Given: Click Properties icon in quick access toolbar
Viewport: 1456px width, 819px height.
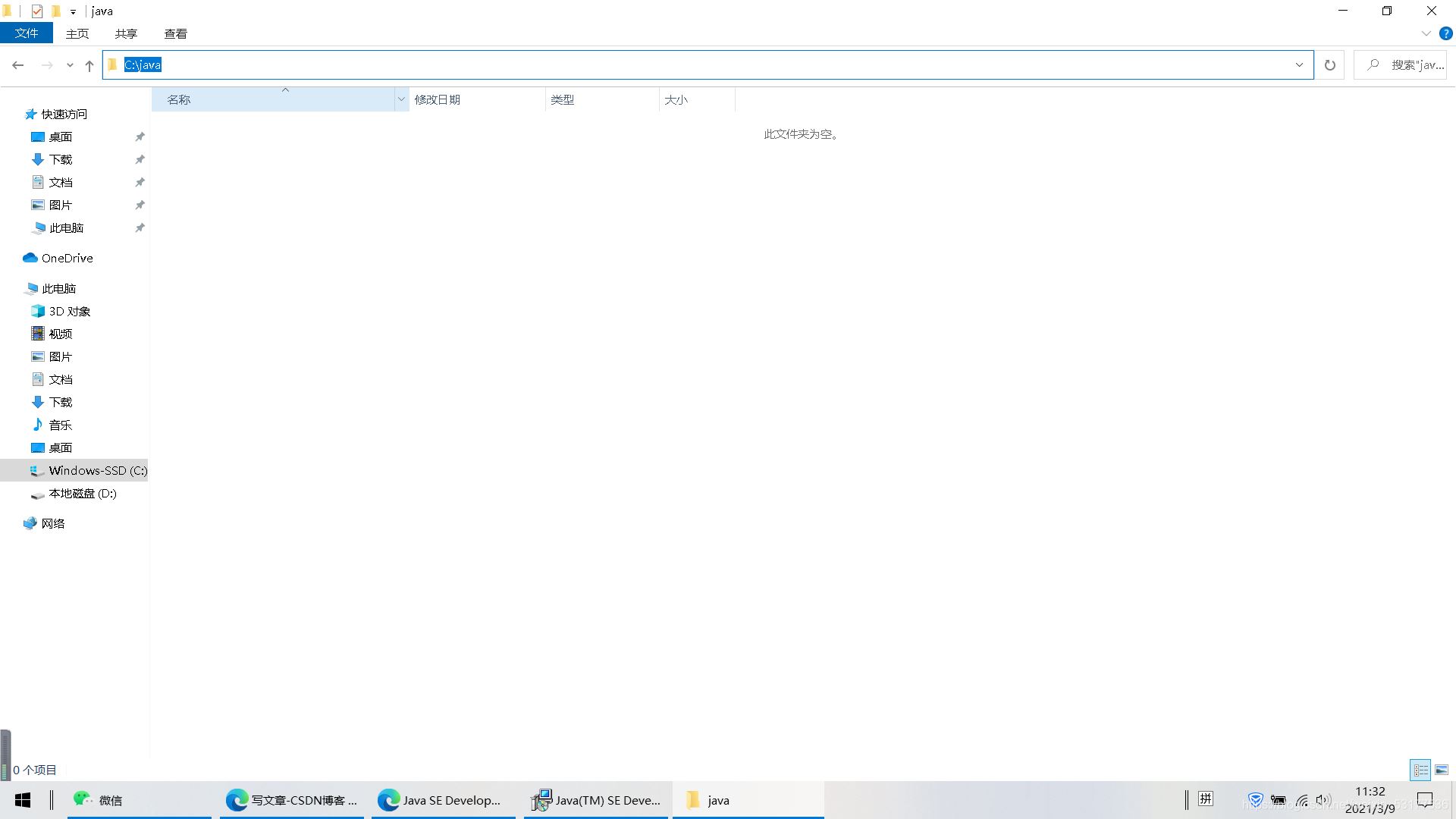Looking at the screenshot, I should point(36,11).
